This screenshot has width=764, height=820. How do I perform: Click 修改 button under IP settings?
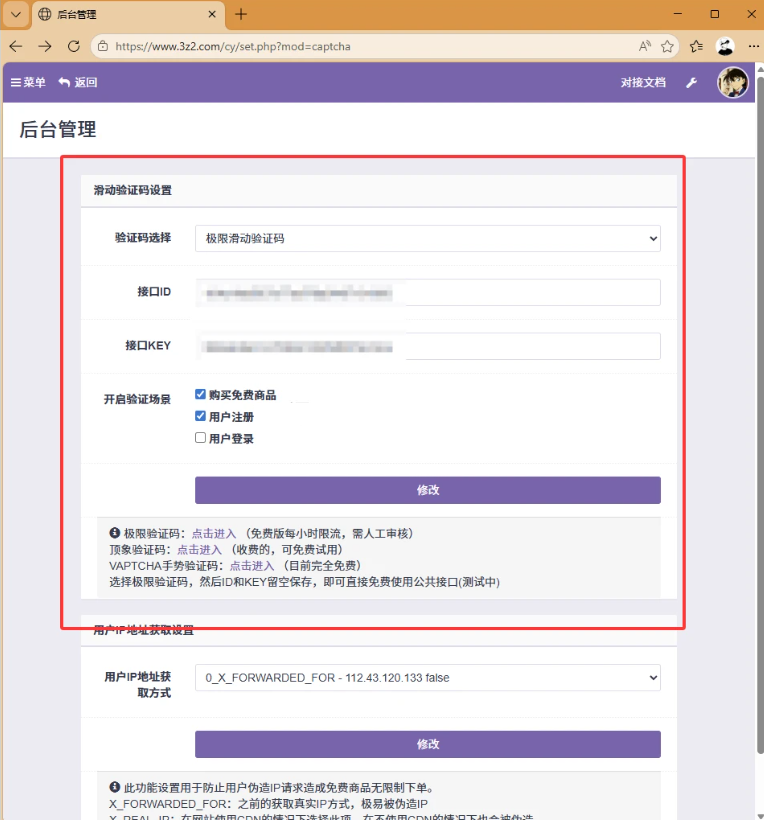[x=428, y=744]
